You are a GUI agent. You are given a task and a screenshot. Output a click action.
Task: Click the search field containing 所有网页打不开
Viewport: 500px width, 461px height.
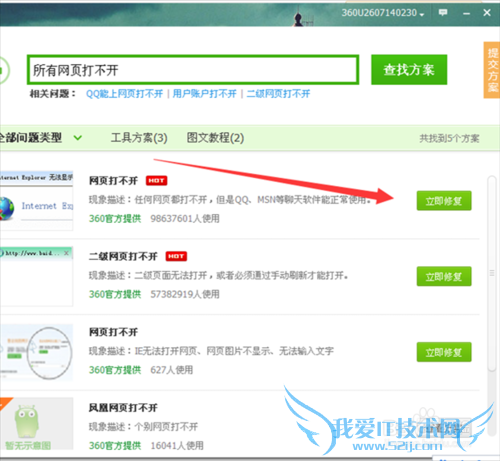pos(193,70)
